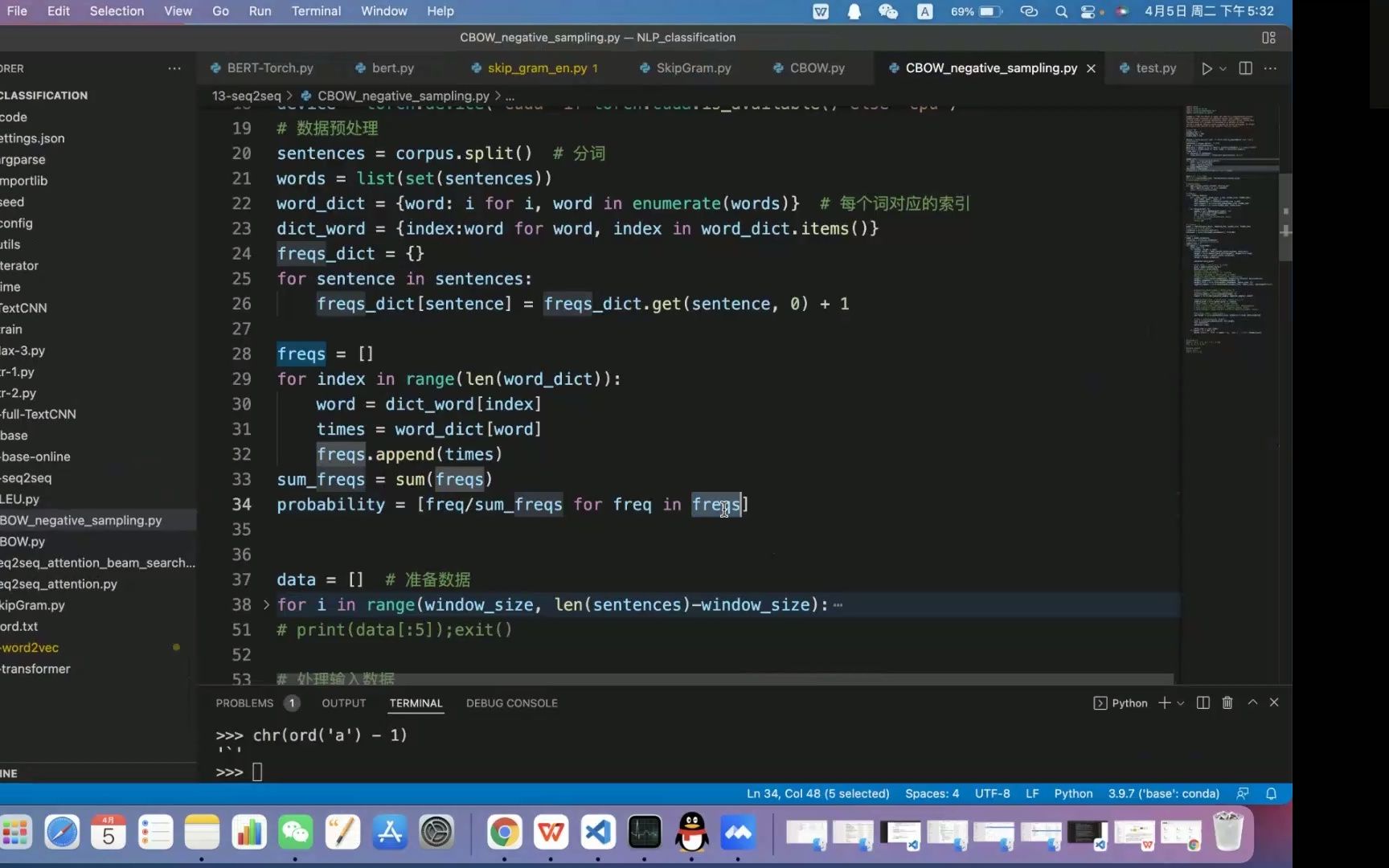
Task: Close the terminal panel
Action: tap(1274, 702)
